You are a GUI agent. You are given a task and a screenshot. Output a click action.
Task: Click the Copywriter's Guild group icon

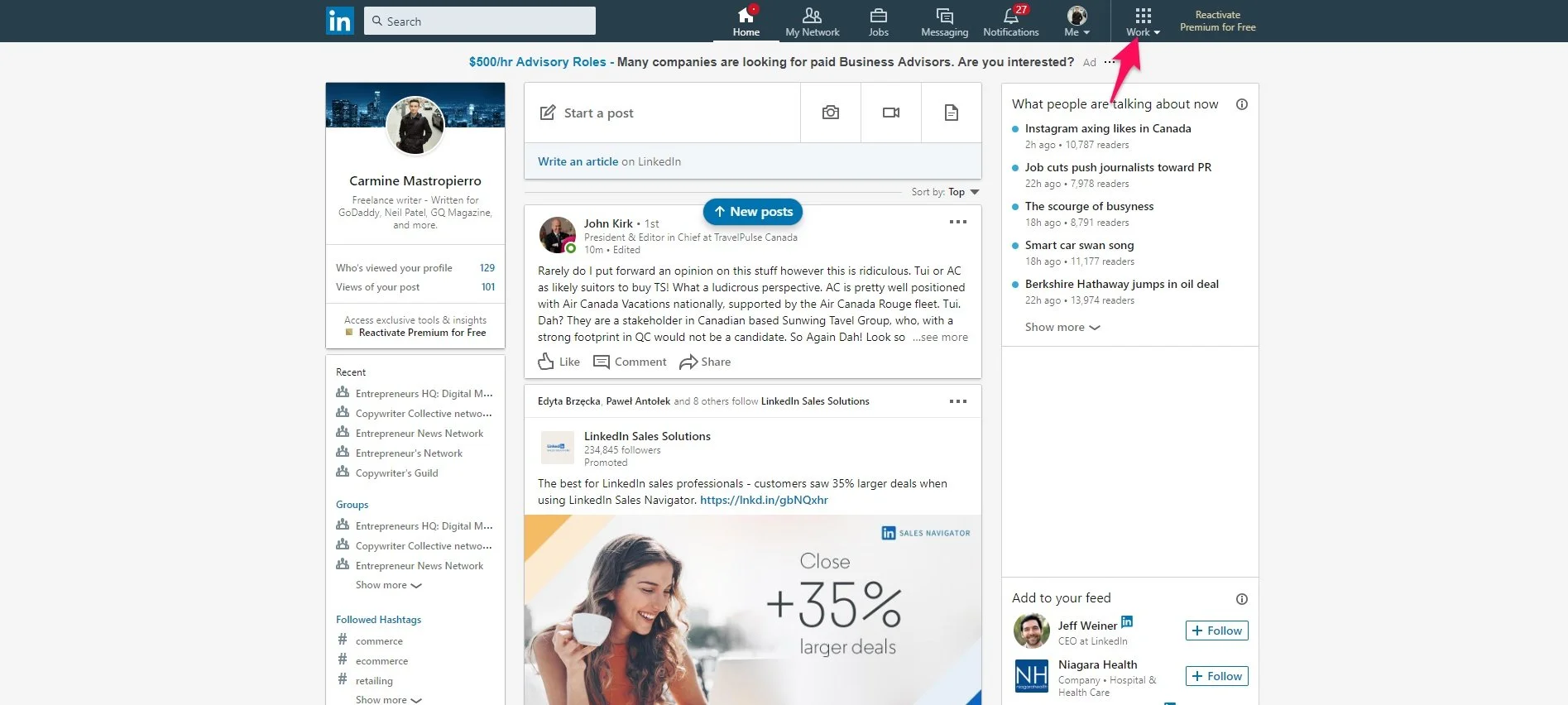pos(343,472)
